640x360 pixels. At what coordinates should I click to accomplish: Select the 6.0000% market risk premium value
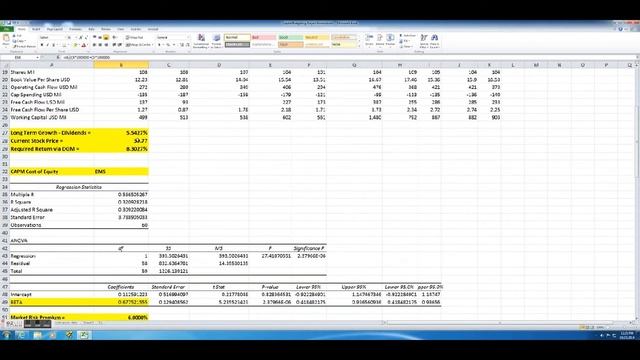(x=121, y=317)
